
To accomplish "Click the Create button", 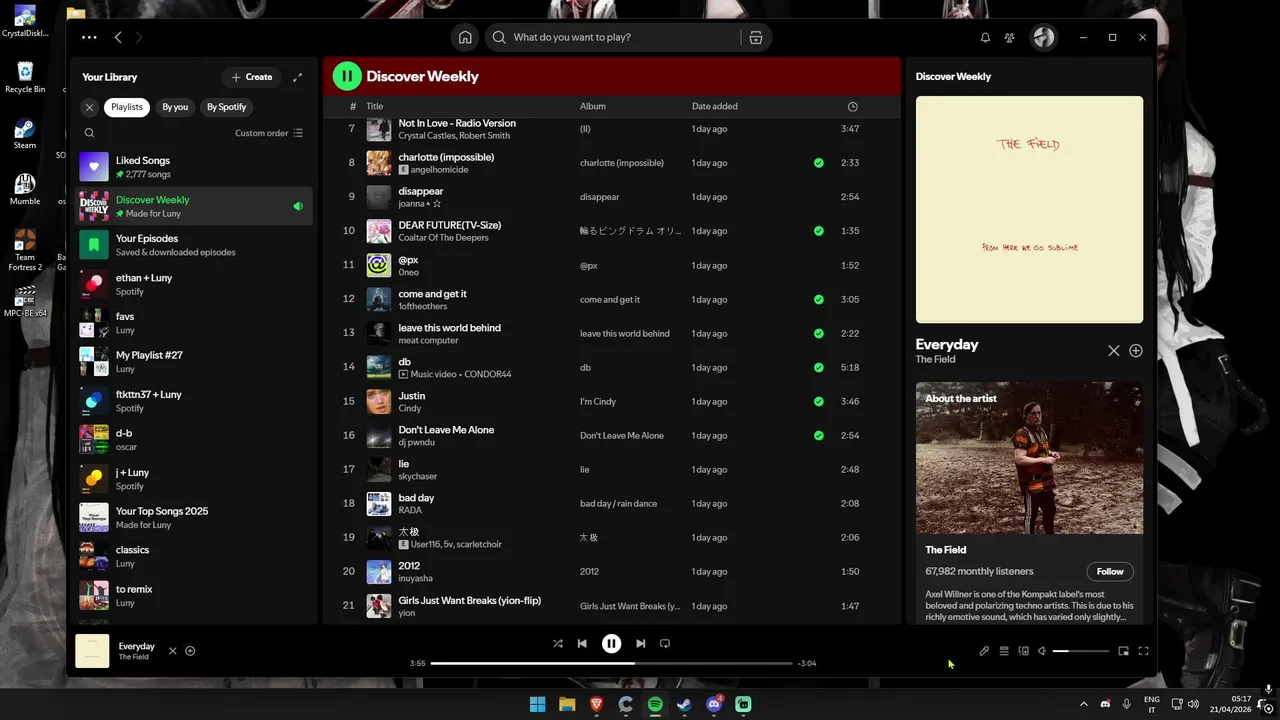I will point(251,77).
